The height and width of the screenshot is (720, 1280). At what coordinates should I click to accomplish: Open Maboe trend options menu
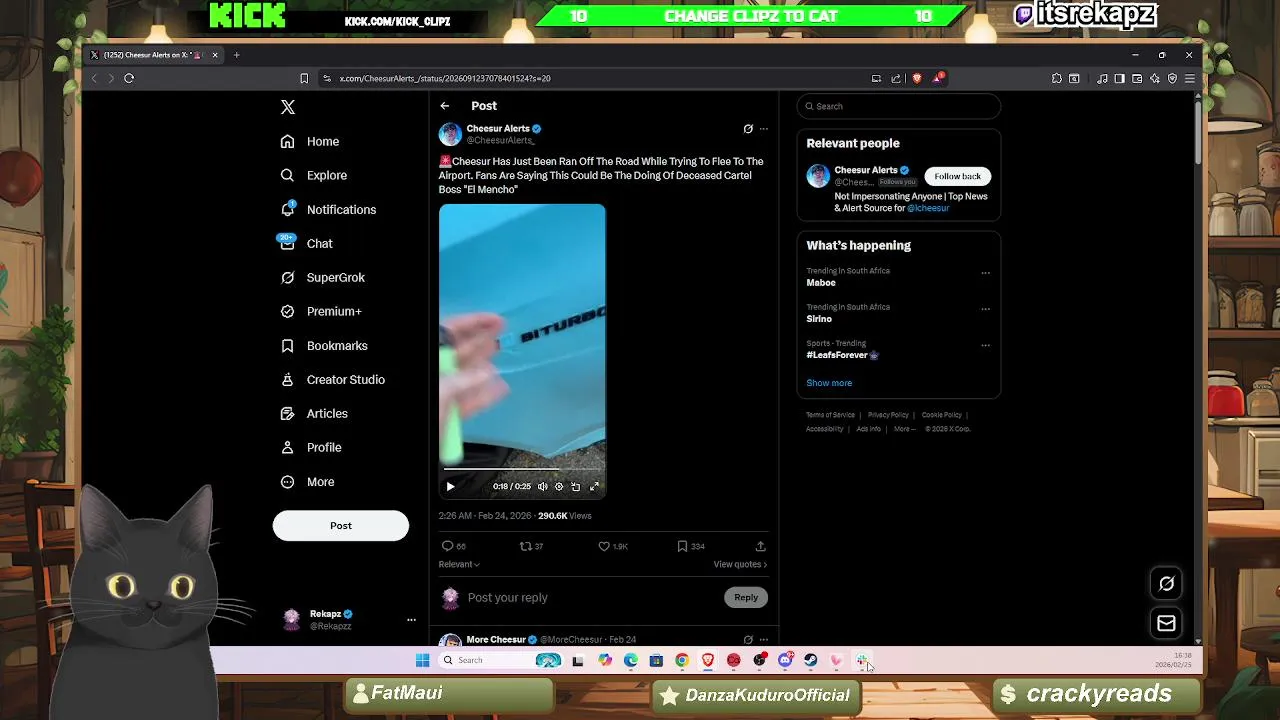pos(985,273)
